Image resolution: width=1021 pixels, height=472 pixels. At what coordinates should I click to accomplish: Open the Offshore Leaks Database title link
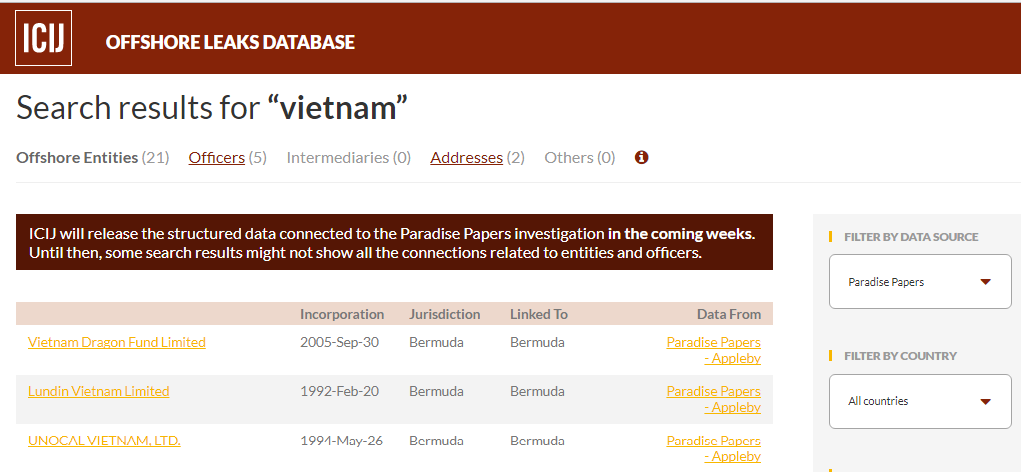coord(230,42)
